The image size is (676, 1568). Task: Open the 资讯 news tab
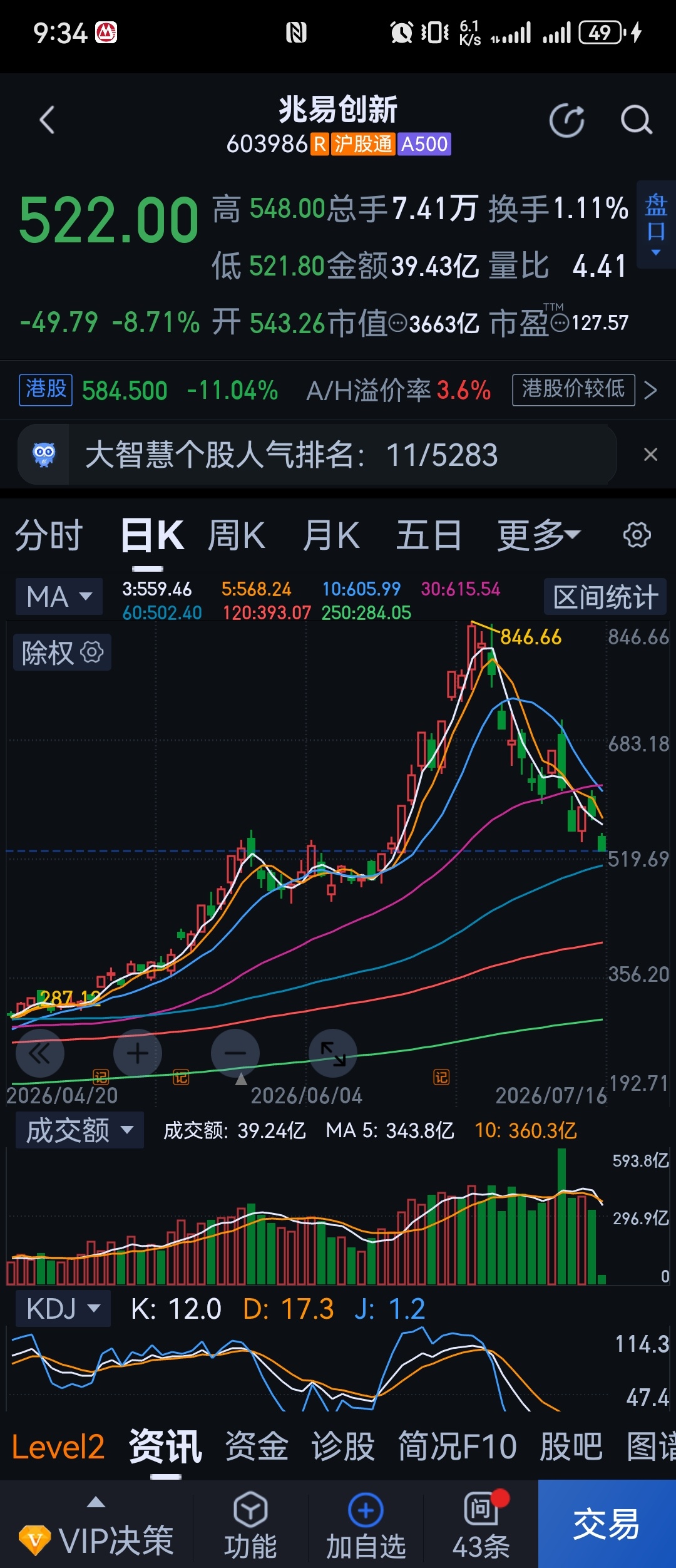166,1448
